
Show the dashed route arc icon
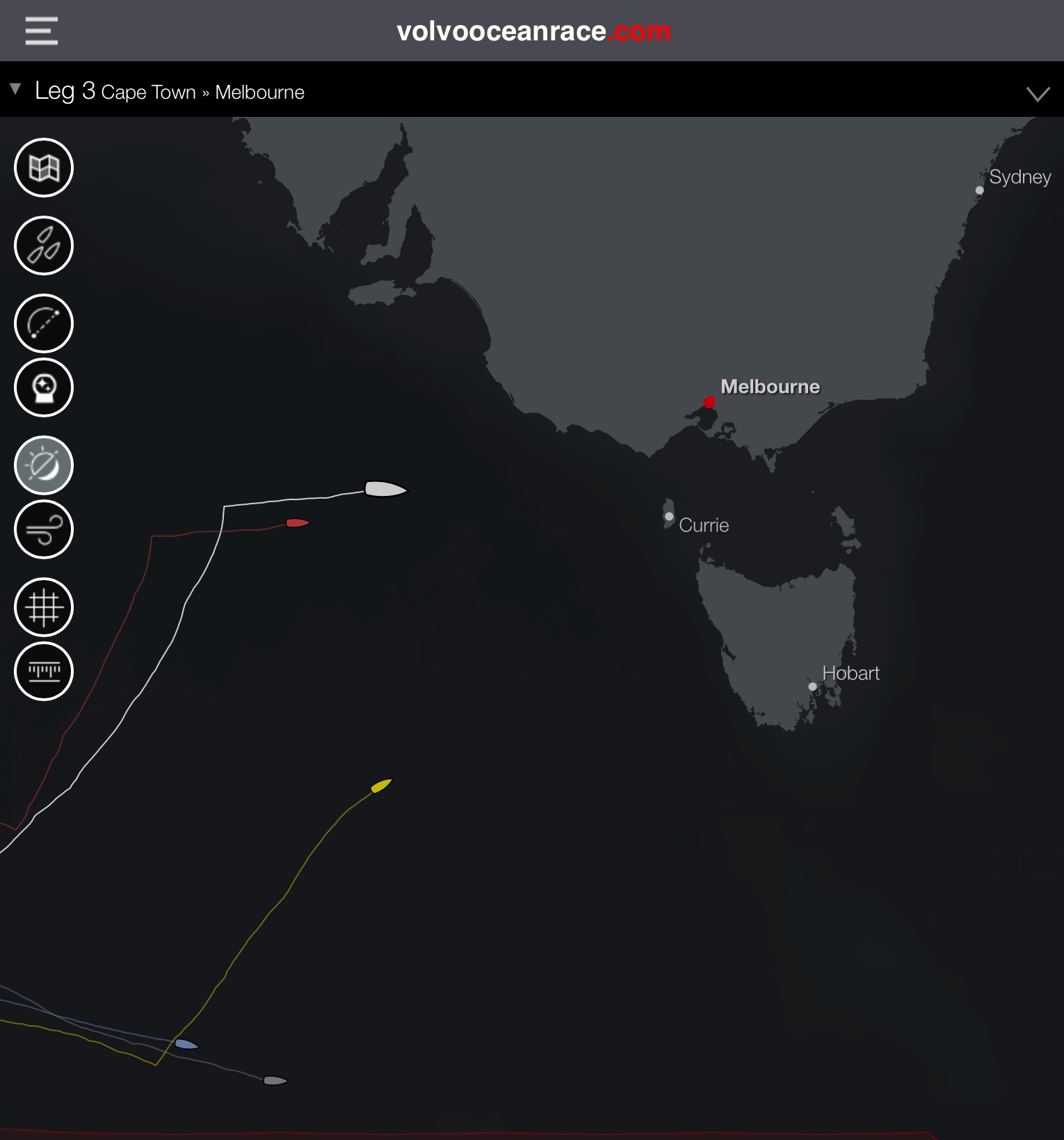44,323
